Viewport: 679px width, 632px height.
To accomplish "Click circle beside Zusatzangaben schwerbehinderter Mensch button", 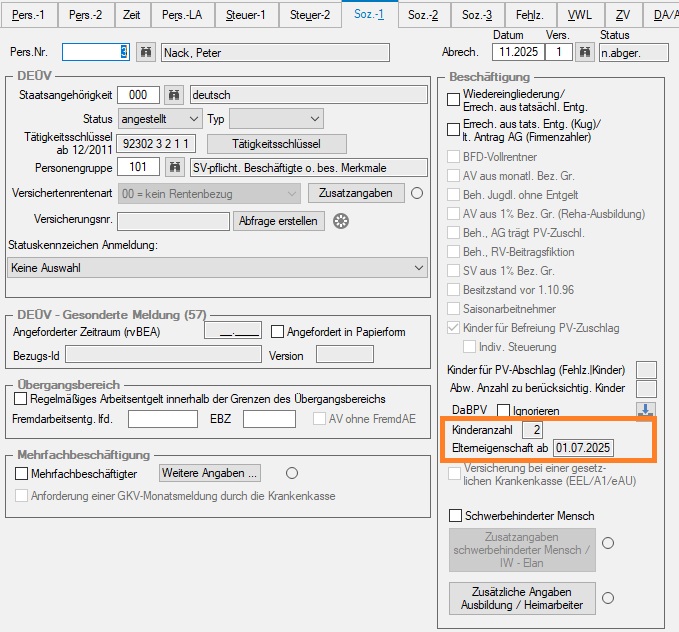I will pos(608,543).
